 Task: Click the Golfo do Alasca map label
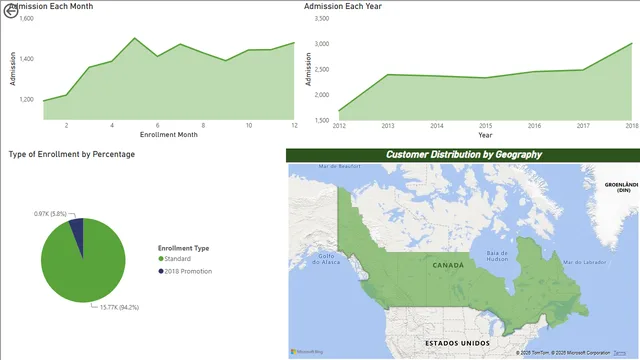pyautogui.click(x=326, y=259)
